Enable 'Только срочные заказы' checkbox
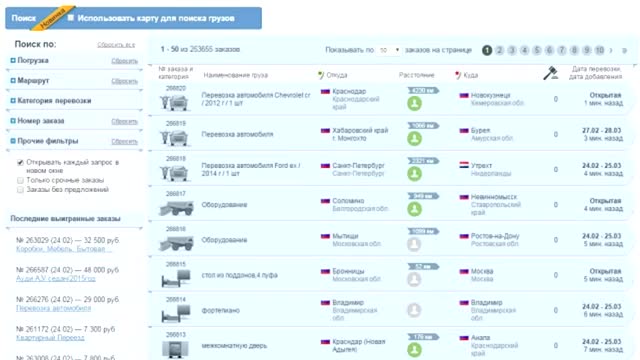 [x=20, y=180]
